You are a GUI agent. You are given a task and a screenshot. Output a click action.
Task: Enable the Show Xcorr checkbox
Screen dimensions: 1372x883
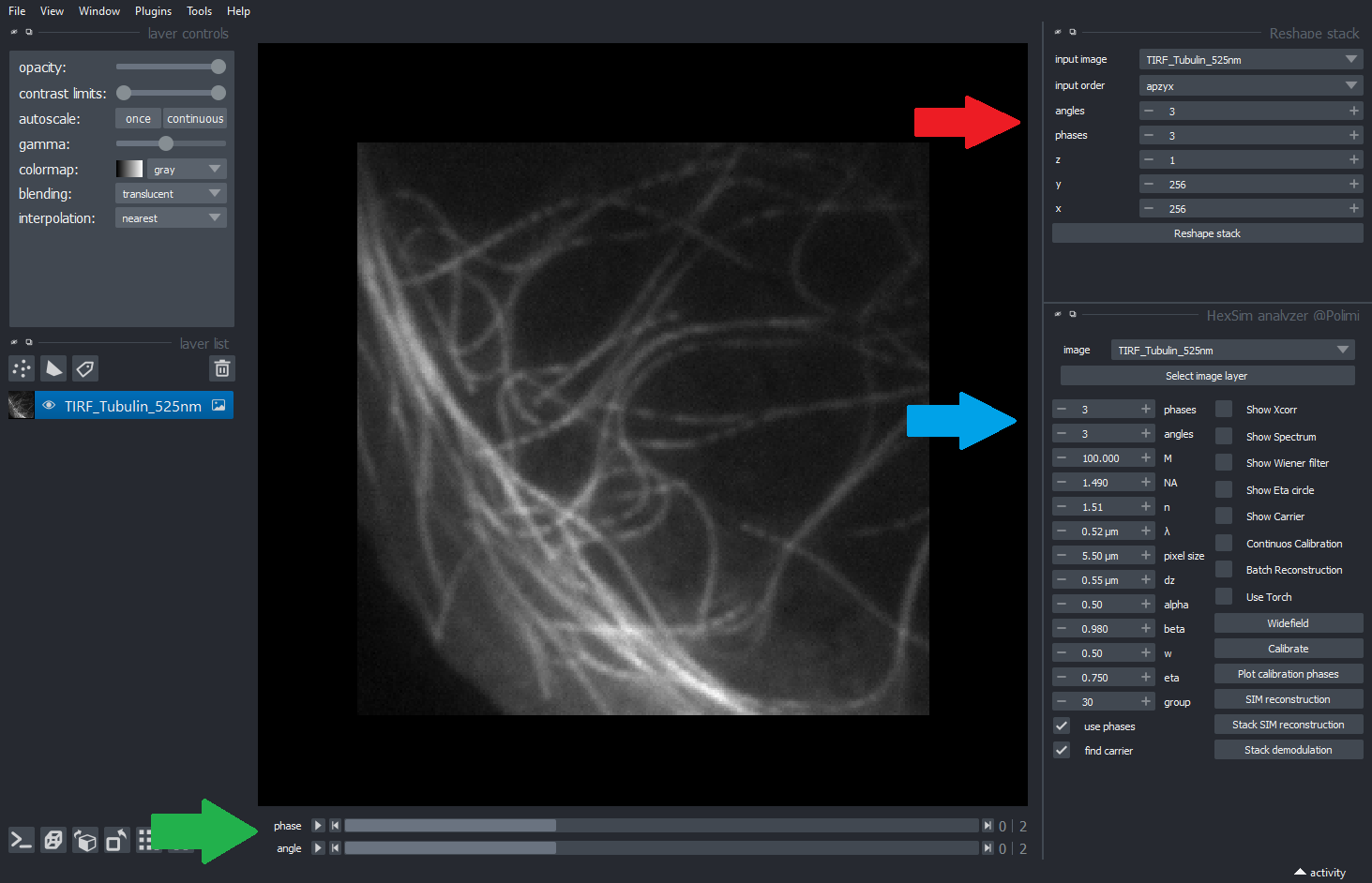point(1224,410)
